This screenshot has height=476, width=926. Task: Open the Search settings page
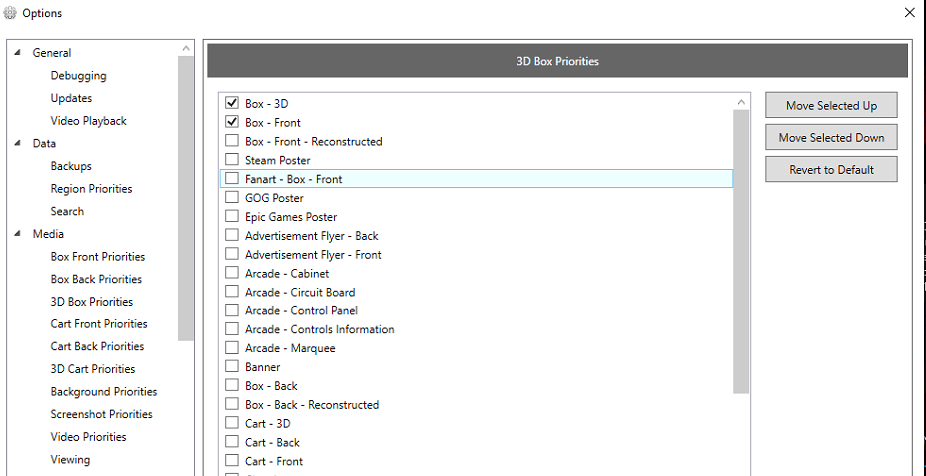(x=67, y=211)
